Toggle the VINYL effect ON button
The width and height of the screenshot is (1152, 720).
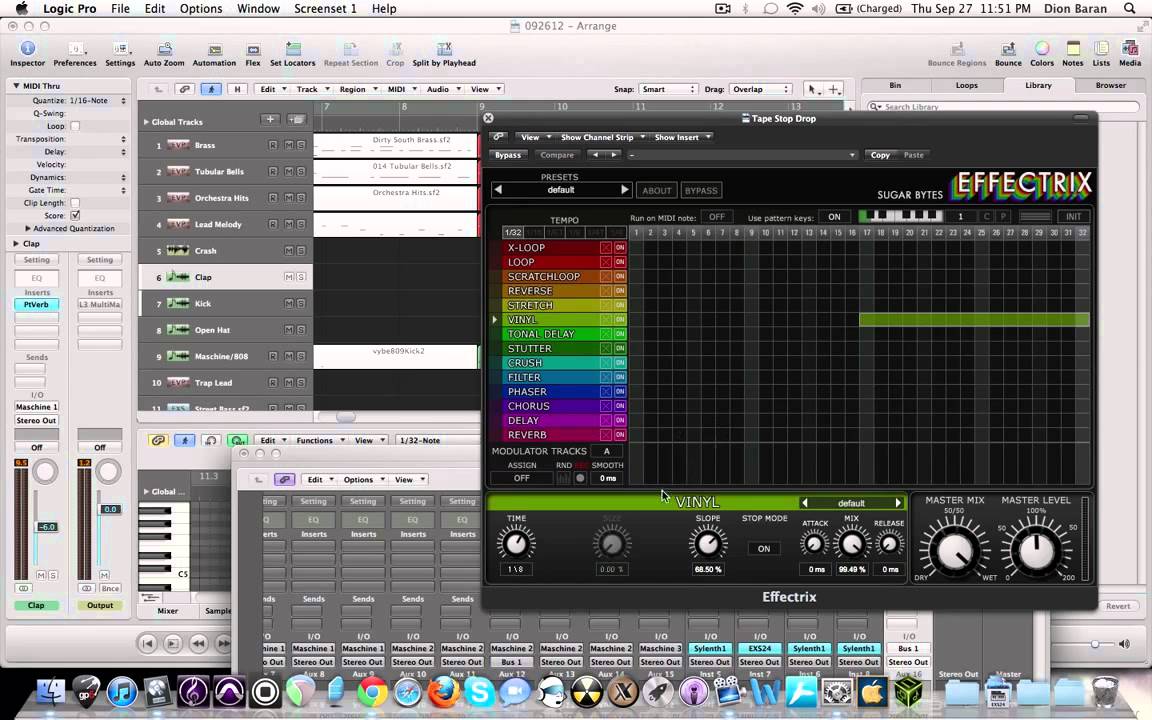(620, 320)
